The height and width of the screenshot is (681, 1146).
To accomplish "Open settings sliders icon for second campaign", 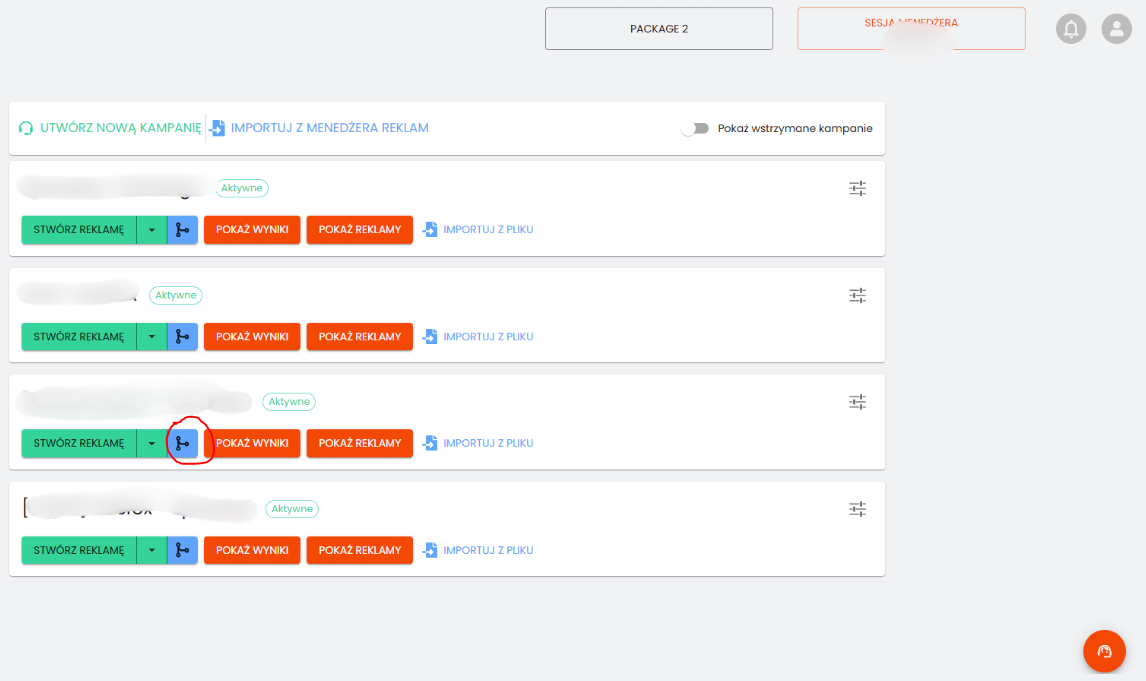I will [857, 295].
